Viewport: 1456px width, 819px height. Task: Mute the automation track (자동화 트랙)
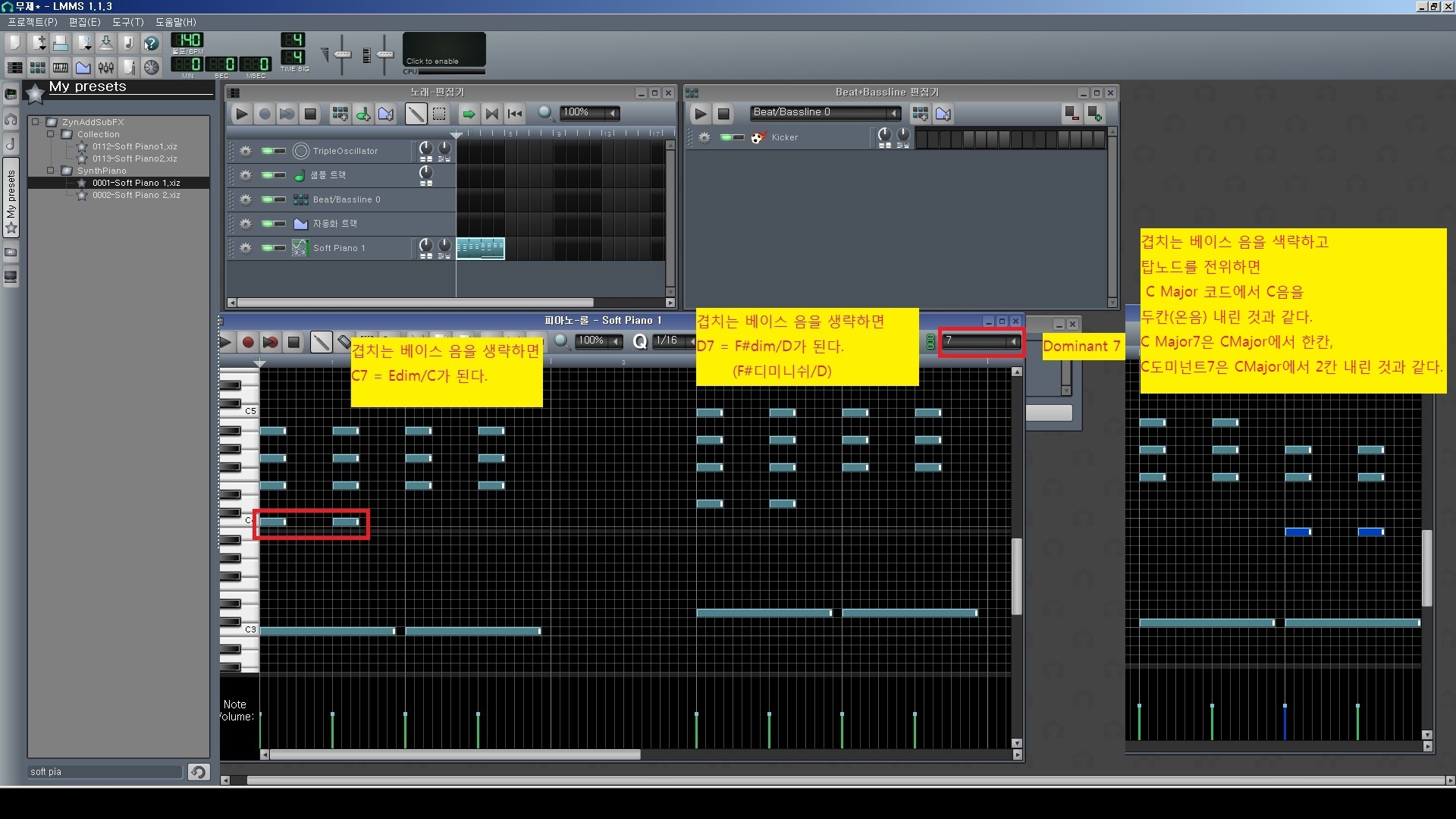pos(268,224)
